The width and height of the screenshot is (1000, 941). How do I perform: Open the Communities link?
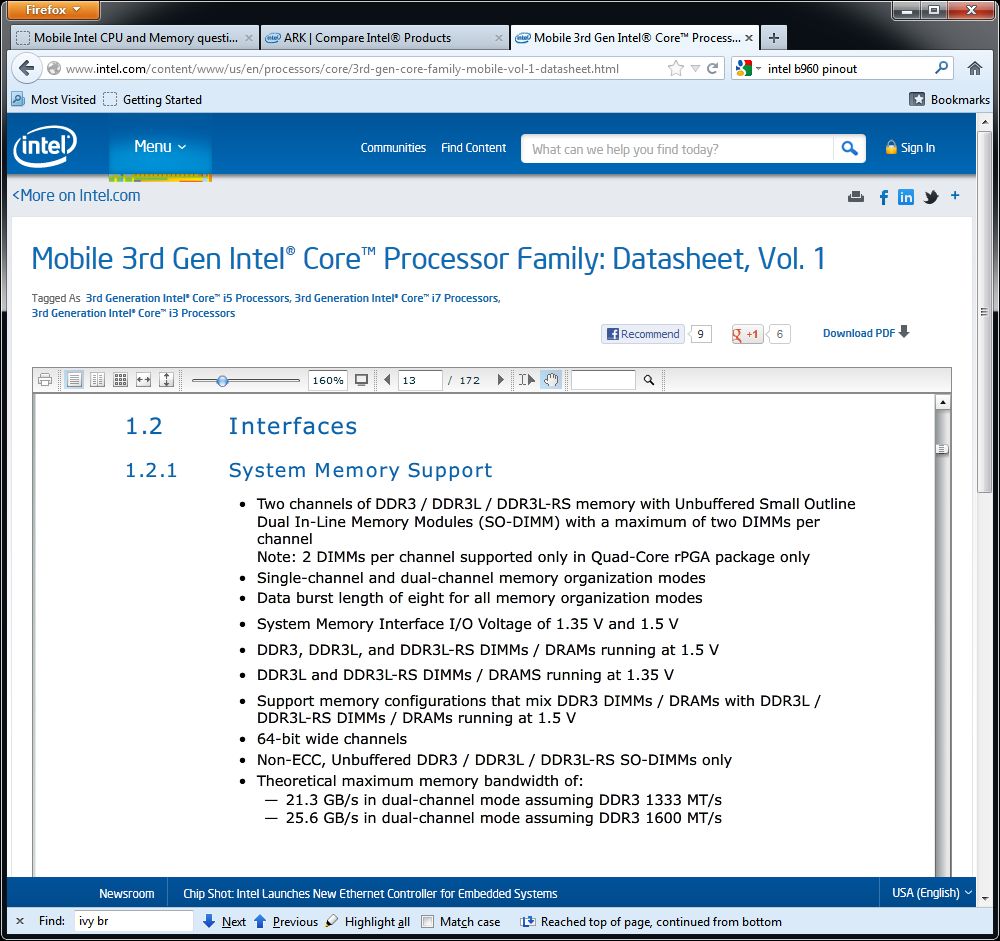click(393, 148)
